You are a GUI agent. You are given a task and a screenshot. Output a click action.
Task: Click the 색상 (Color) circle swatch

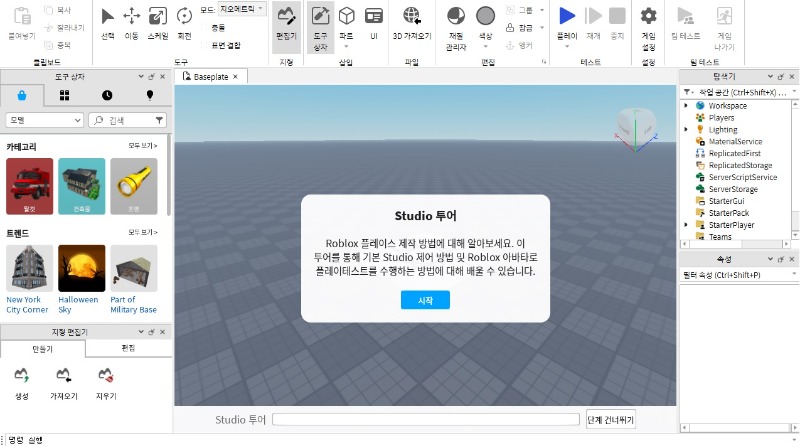coord(485,16)
